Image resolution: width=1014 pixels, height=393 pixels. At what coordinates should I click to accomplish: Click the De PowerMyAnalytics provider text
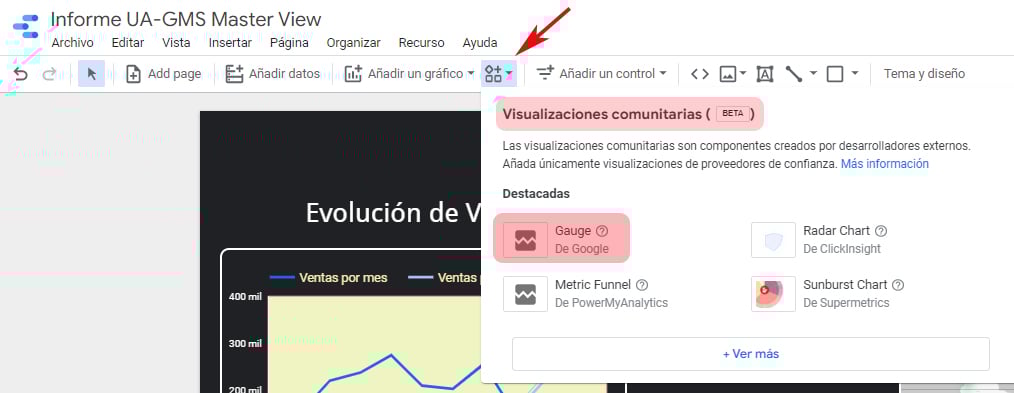611,303
